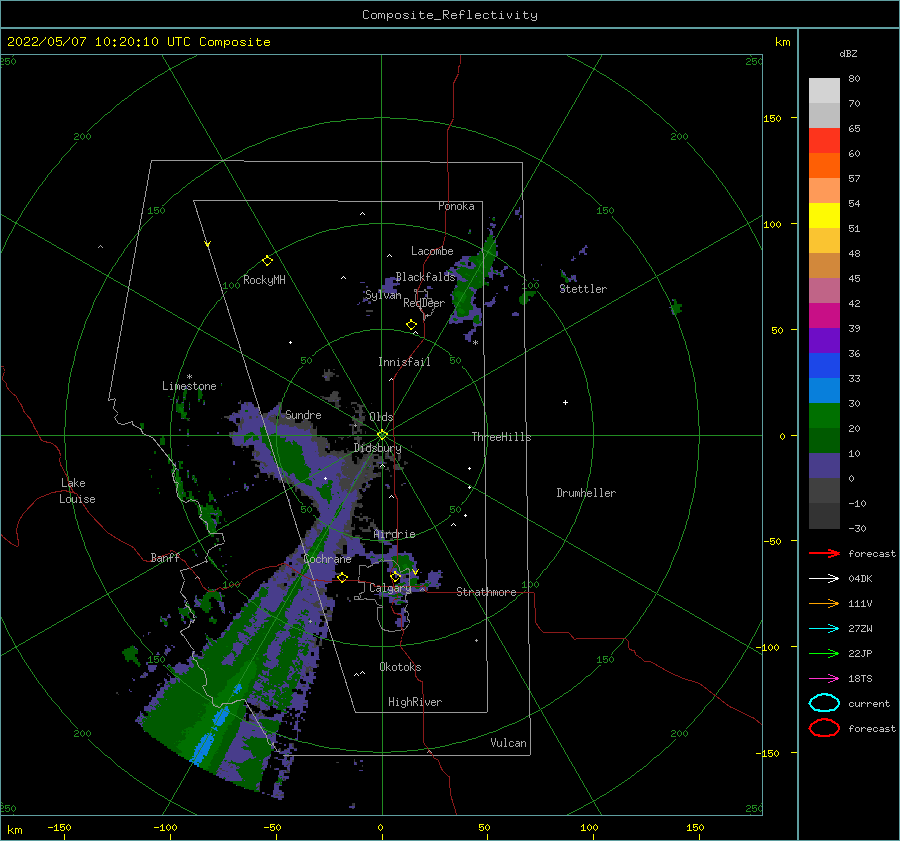Image resolution: width=900 pixels, height=841 pixels.
Task: Click the slate purple swatch below 10
Action: coord(824,466)
